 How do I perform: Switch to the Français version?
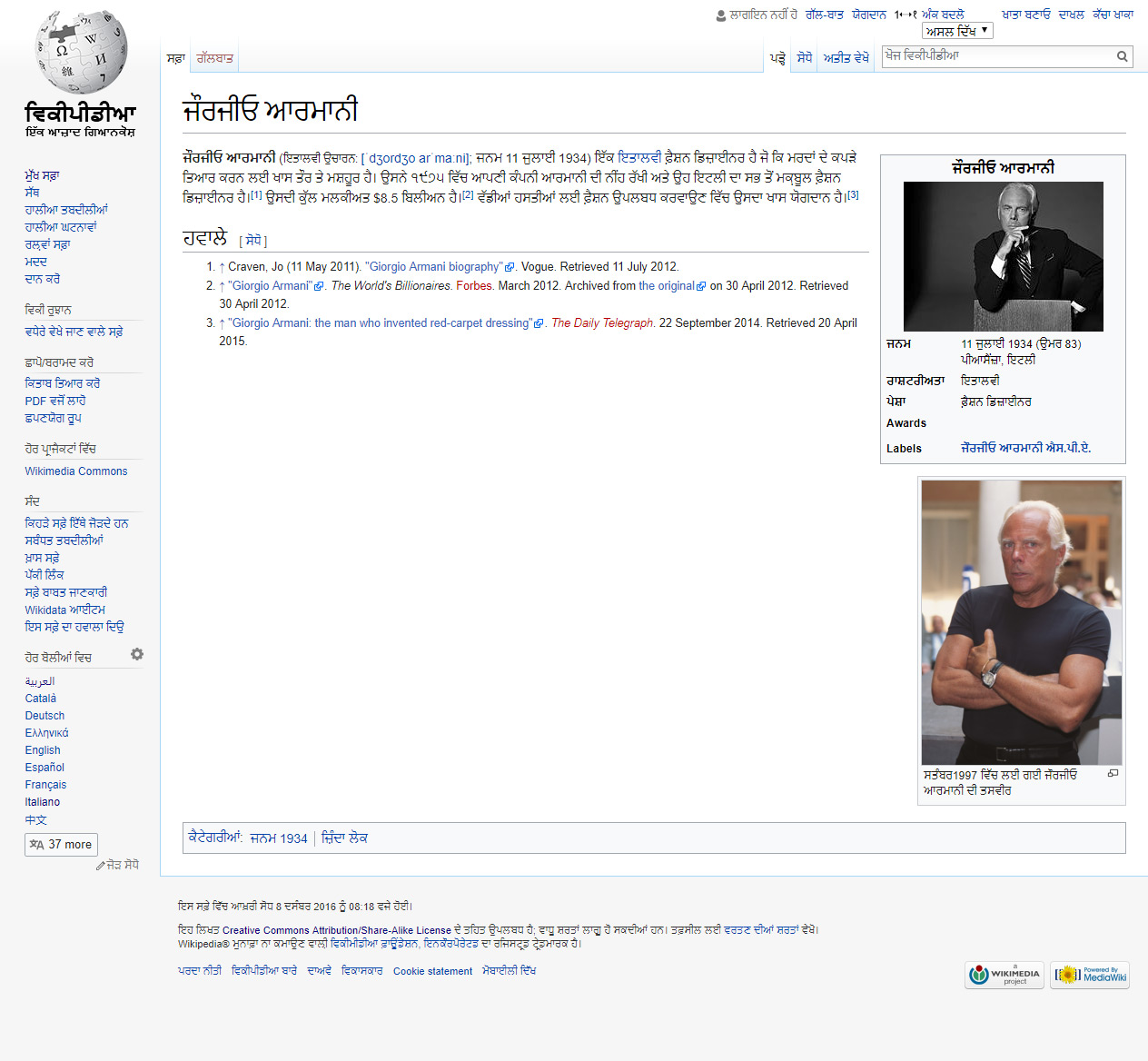coord(45,785)
